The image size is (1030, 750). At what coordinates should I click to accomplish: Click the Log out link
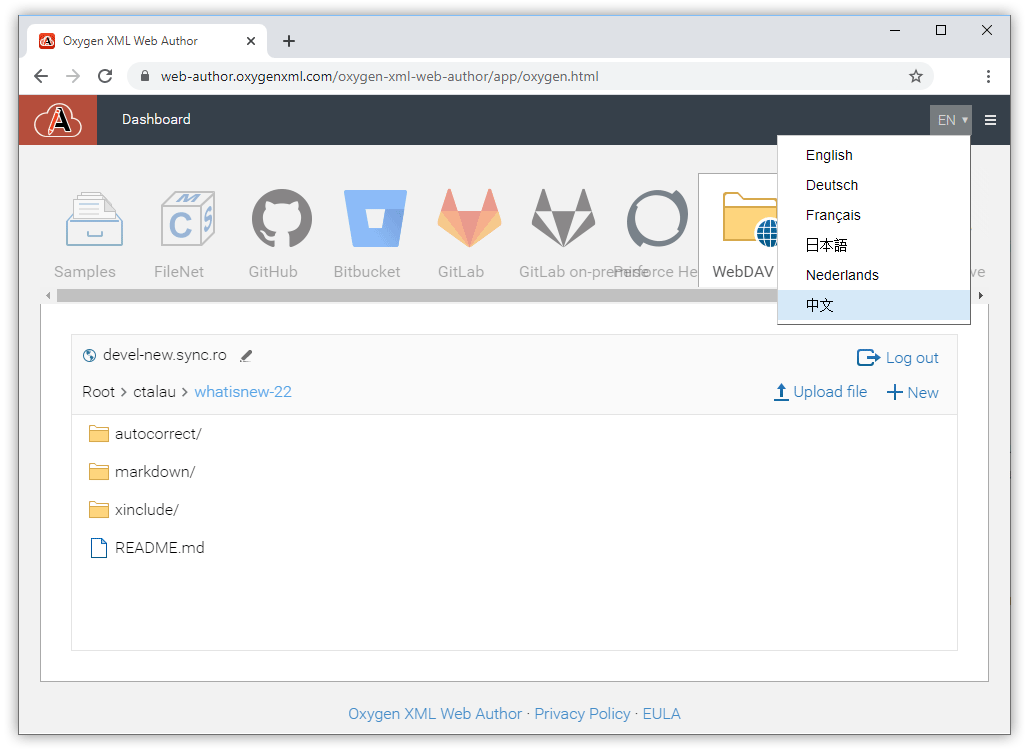(x=912, y=358)
